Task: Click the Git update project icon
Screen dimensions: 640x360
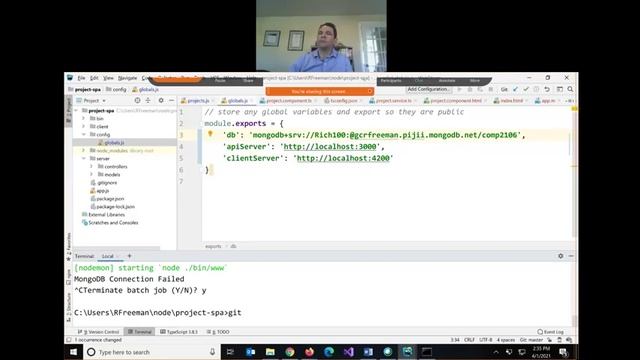Action: point(515,89)
